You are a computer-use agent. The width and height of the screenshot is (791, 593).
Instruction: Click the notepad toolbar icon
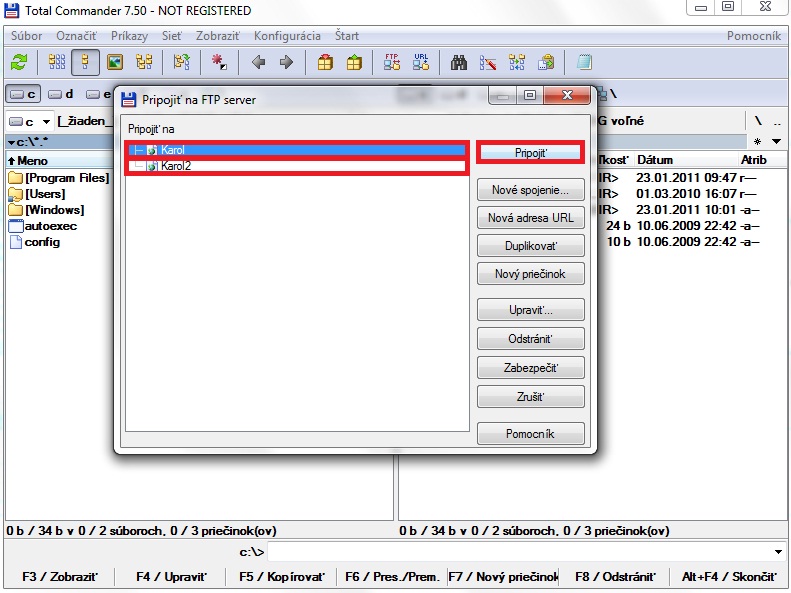tap(584, 63)
